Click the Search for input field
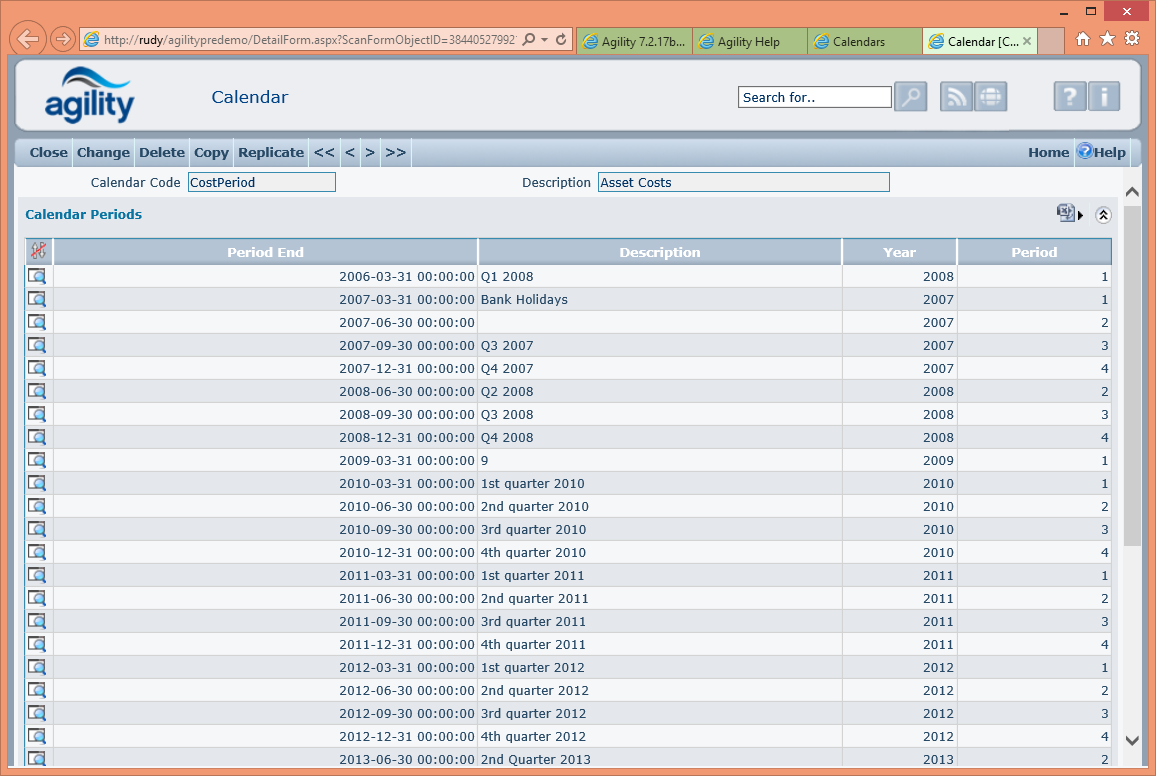The height and width of the screenshot is (776, 1156). (x=814, y=97)
